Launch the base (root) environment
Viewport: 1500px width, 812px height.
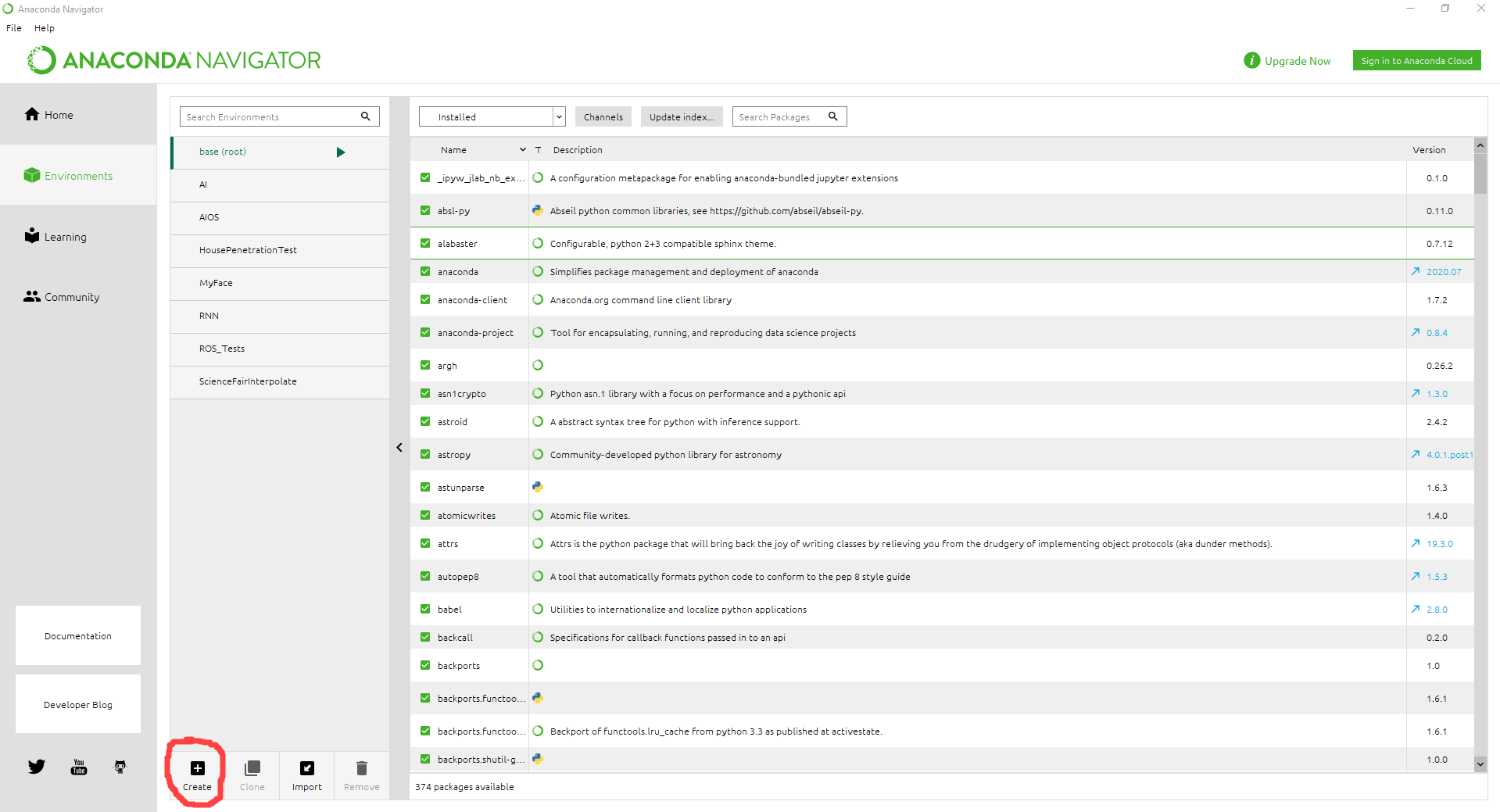[341, 152]
